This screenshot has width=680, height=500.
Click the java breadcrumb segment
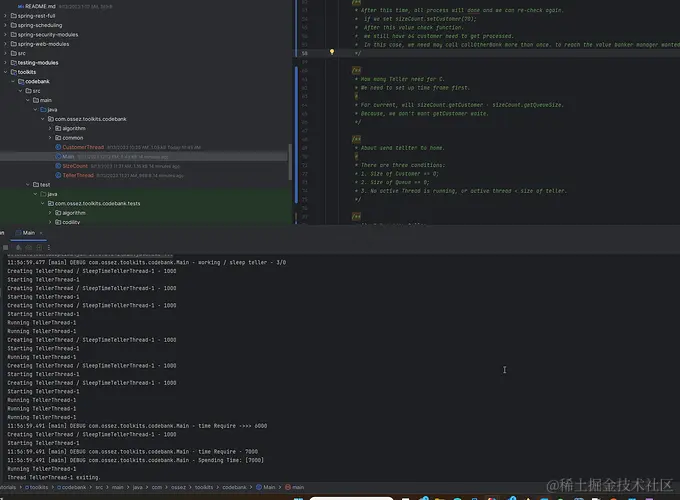[137, 487]
